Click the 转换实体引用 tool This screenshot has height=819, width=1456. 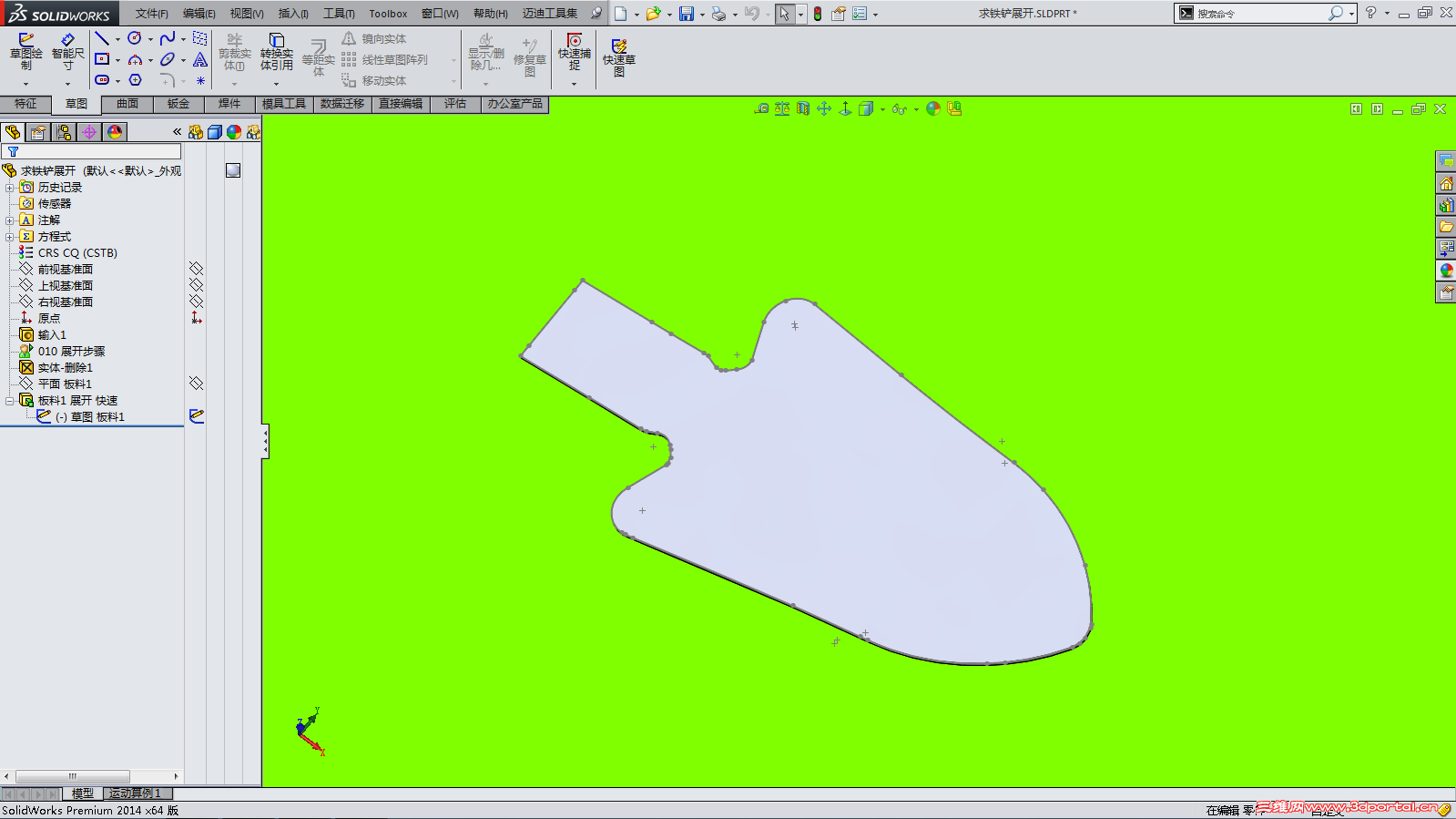pyautogui.click(x=277, y=52)
